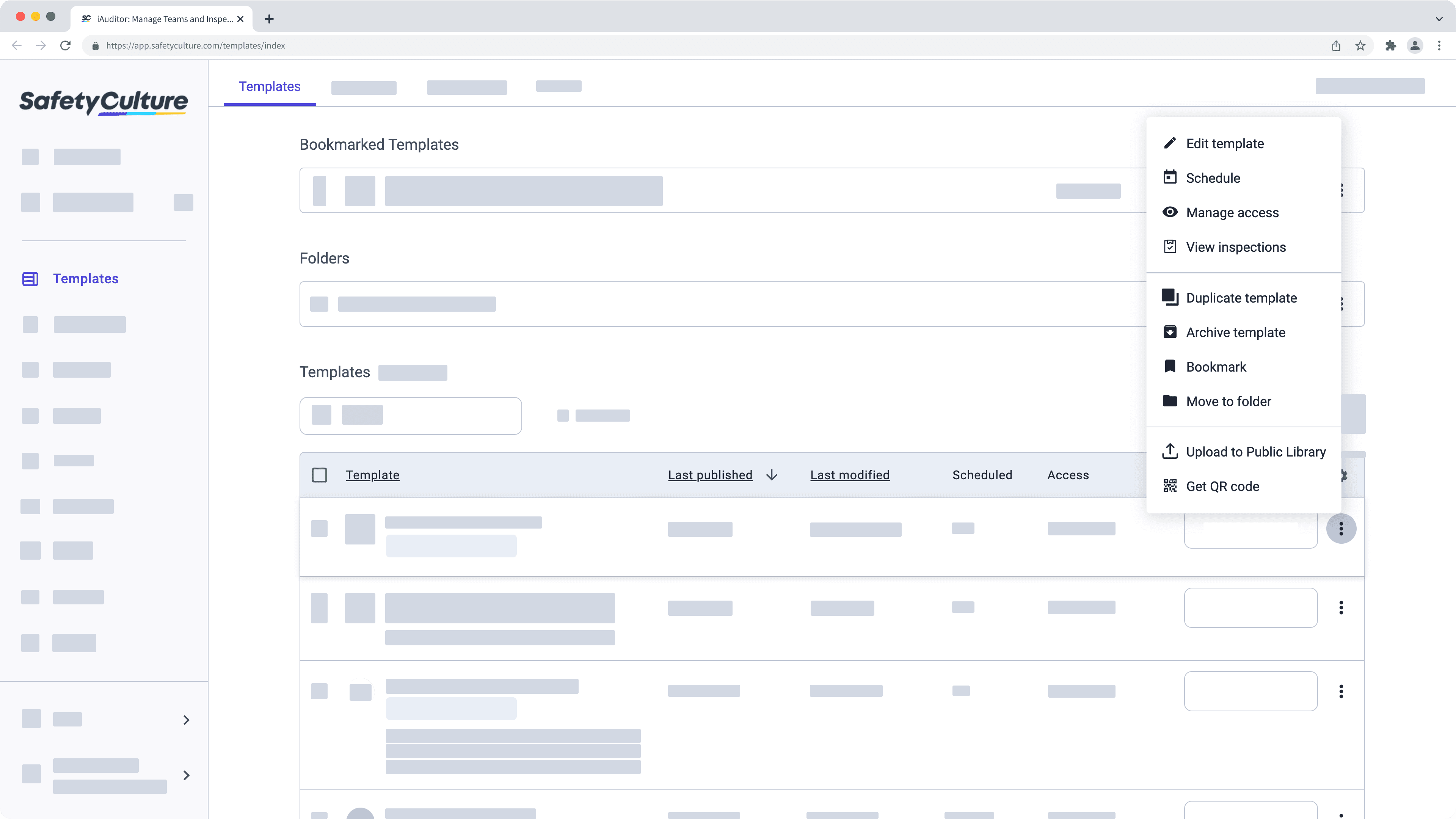Duplicate the selected template
The width and height of the screenshot is (1456, 819).
(x=1242, y=298)
